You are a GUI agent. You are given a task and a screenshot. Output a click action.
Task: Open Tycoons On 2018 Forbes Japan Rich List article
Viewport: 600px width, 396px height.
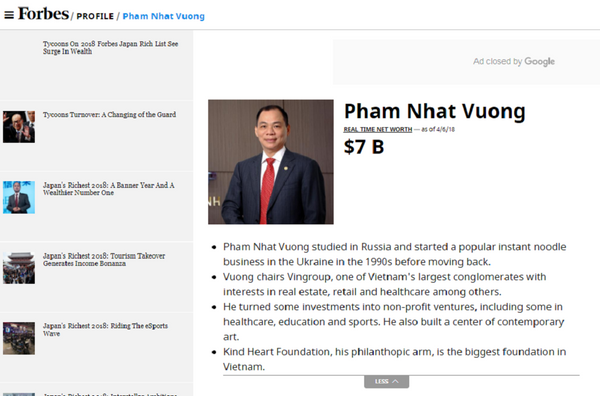pyautogui.click(x=110, y=47)
